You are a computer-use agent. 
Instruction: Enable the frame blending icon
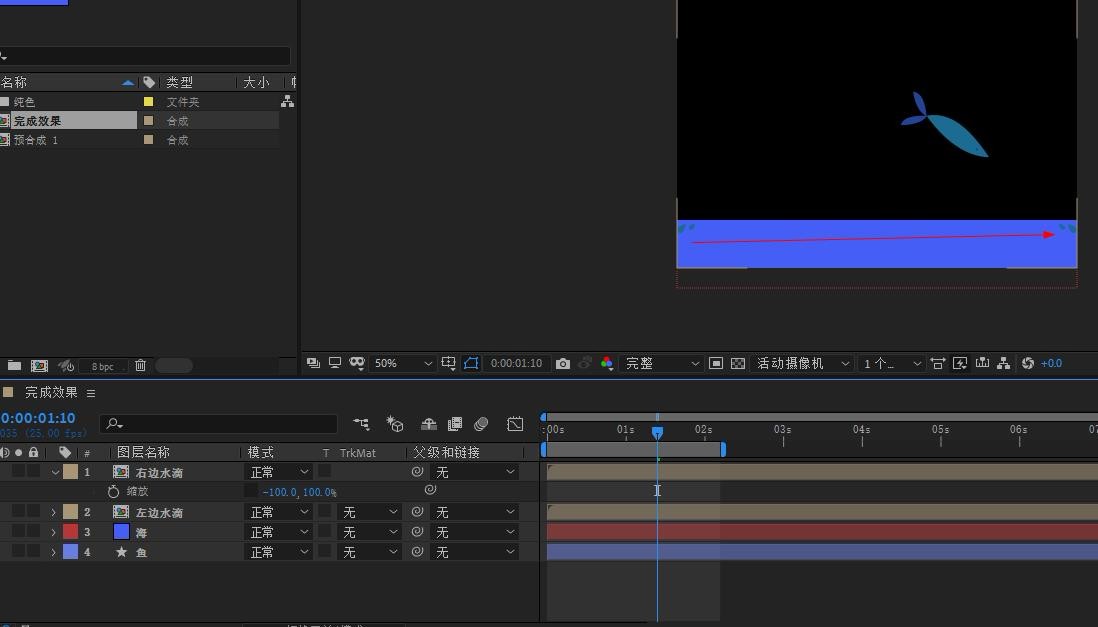pos(455,424)
